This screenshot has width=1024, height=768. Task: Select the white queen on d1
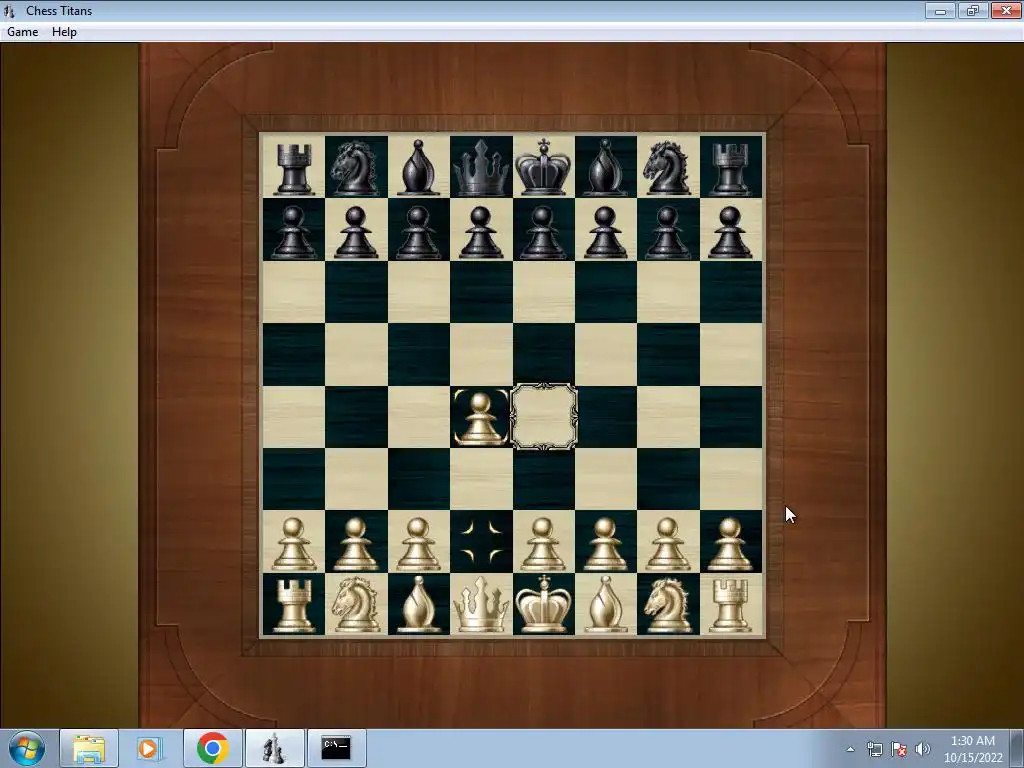click(481, 605)
